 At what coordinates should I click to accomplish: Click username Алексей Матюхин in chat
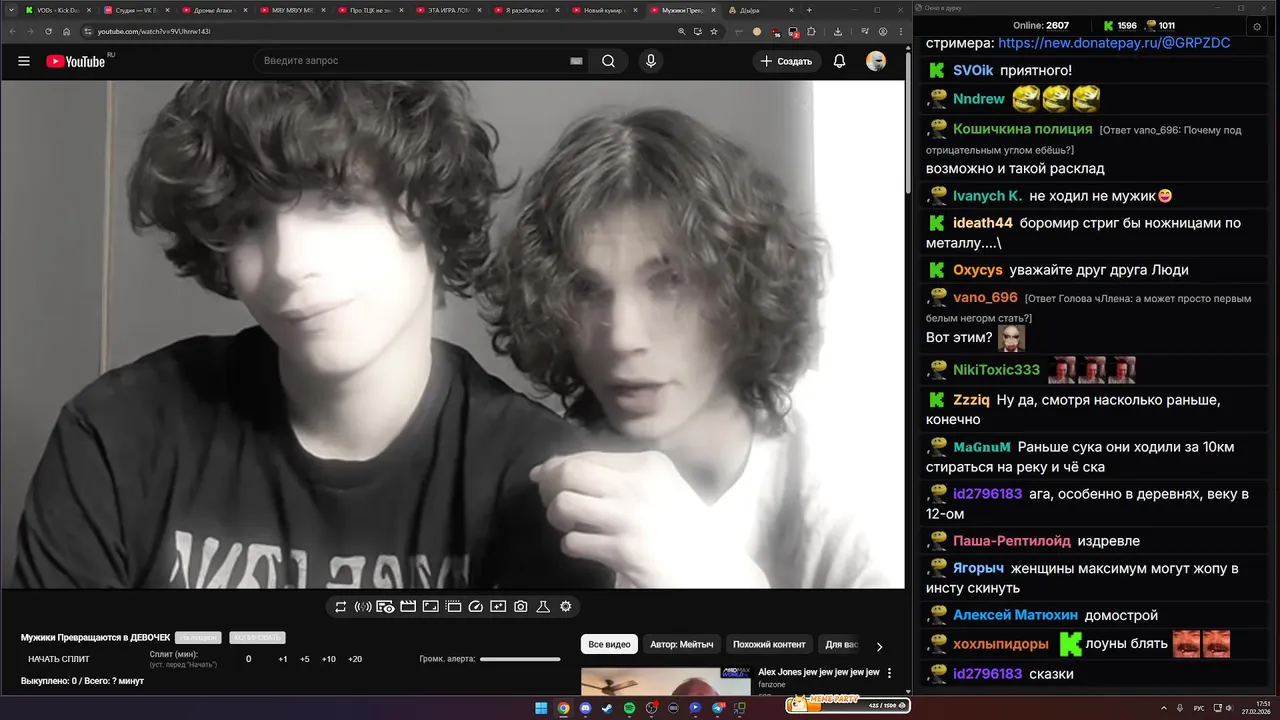coord(1015,615)
